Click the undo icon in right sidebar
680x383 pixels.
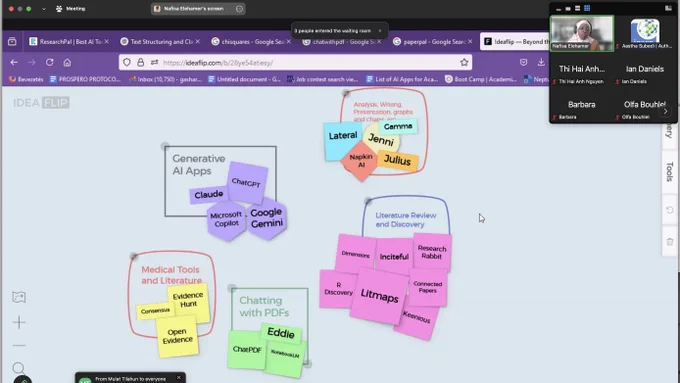tap(670, 210)
